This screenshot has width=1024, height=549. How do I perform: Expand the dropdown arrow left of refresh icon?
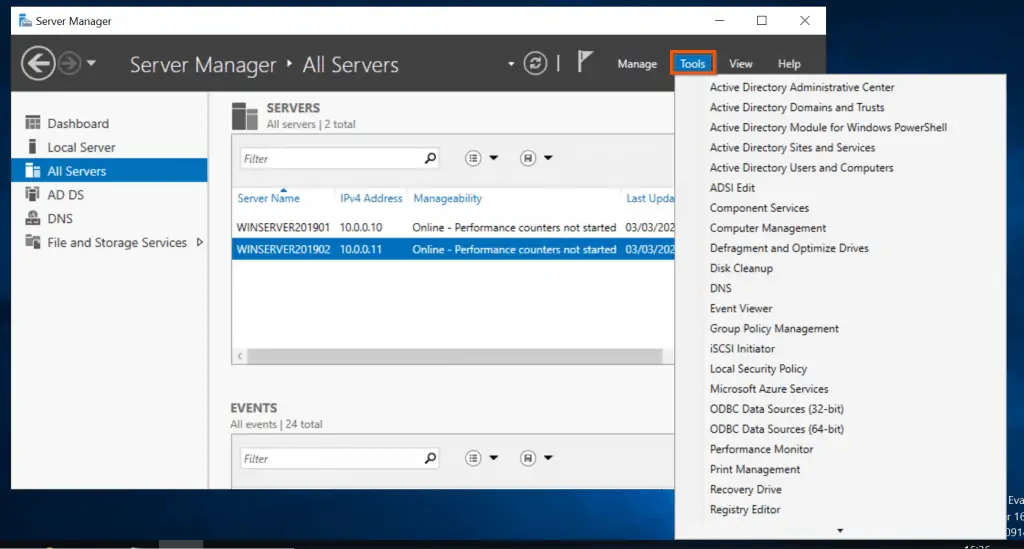tap(511, 64)
